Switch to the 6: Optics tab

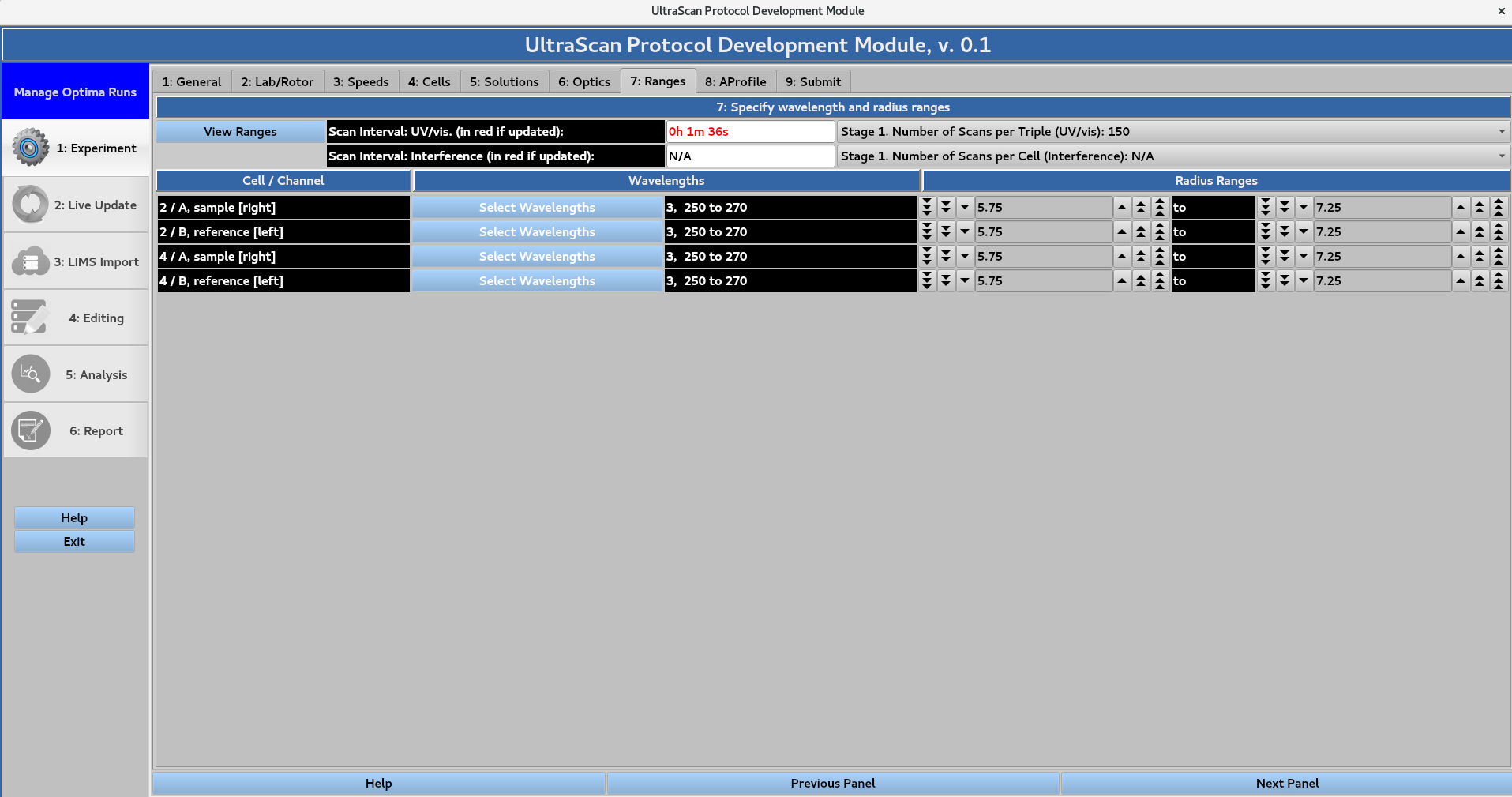click(584, 81)
